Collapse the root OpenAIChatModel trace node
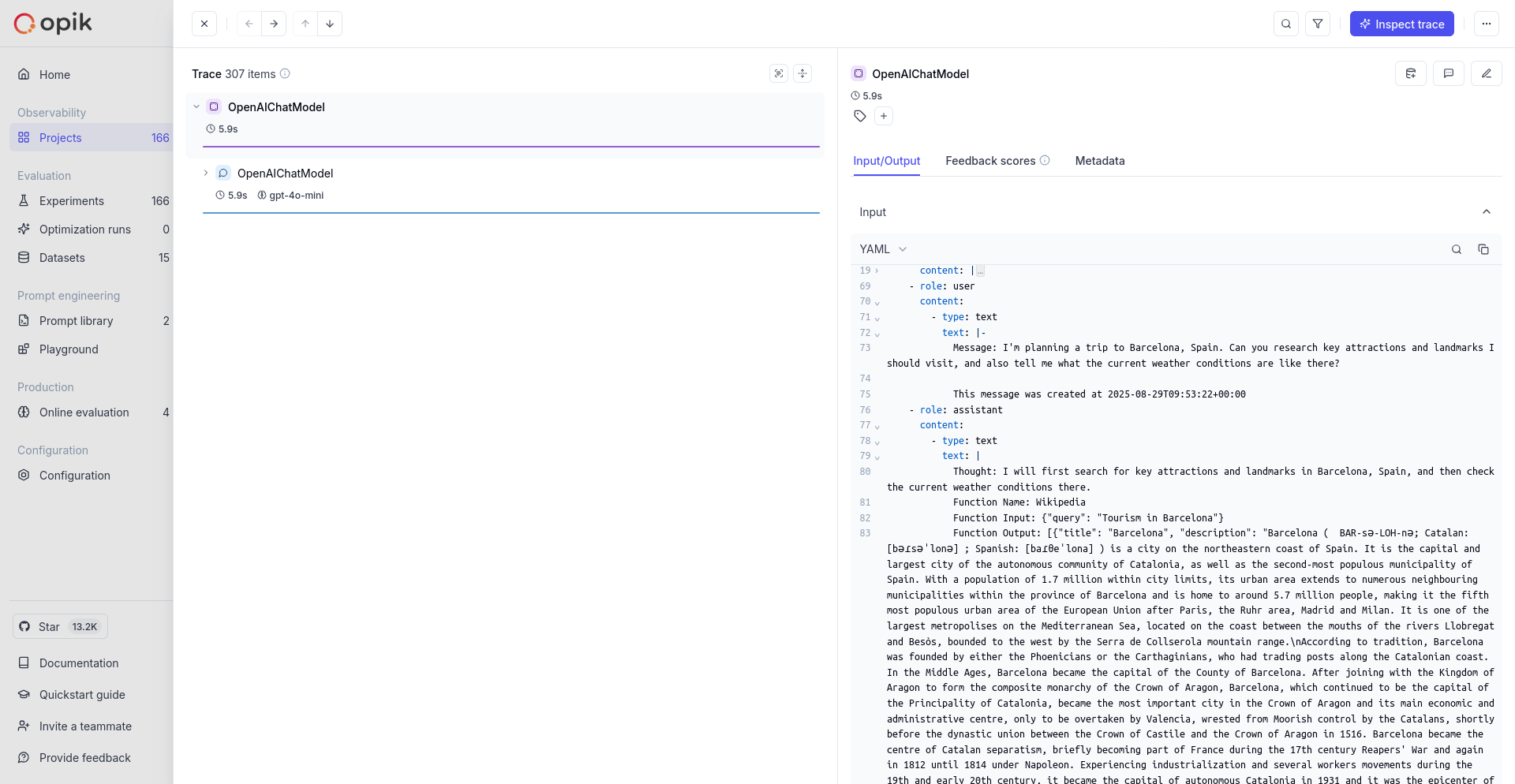 196,106
